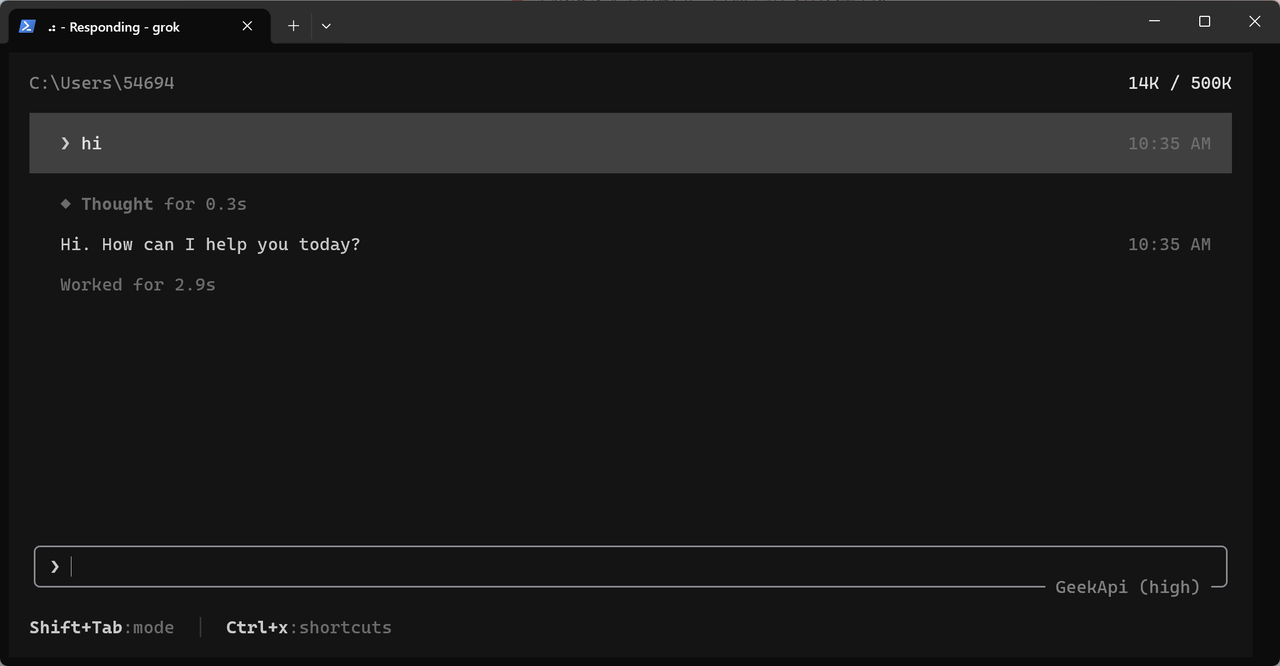This screenshot has height=666, width=1280.
Task: Click the 'Hi. How can I help you today?' reply
Action: pos(210,244)
